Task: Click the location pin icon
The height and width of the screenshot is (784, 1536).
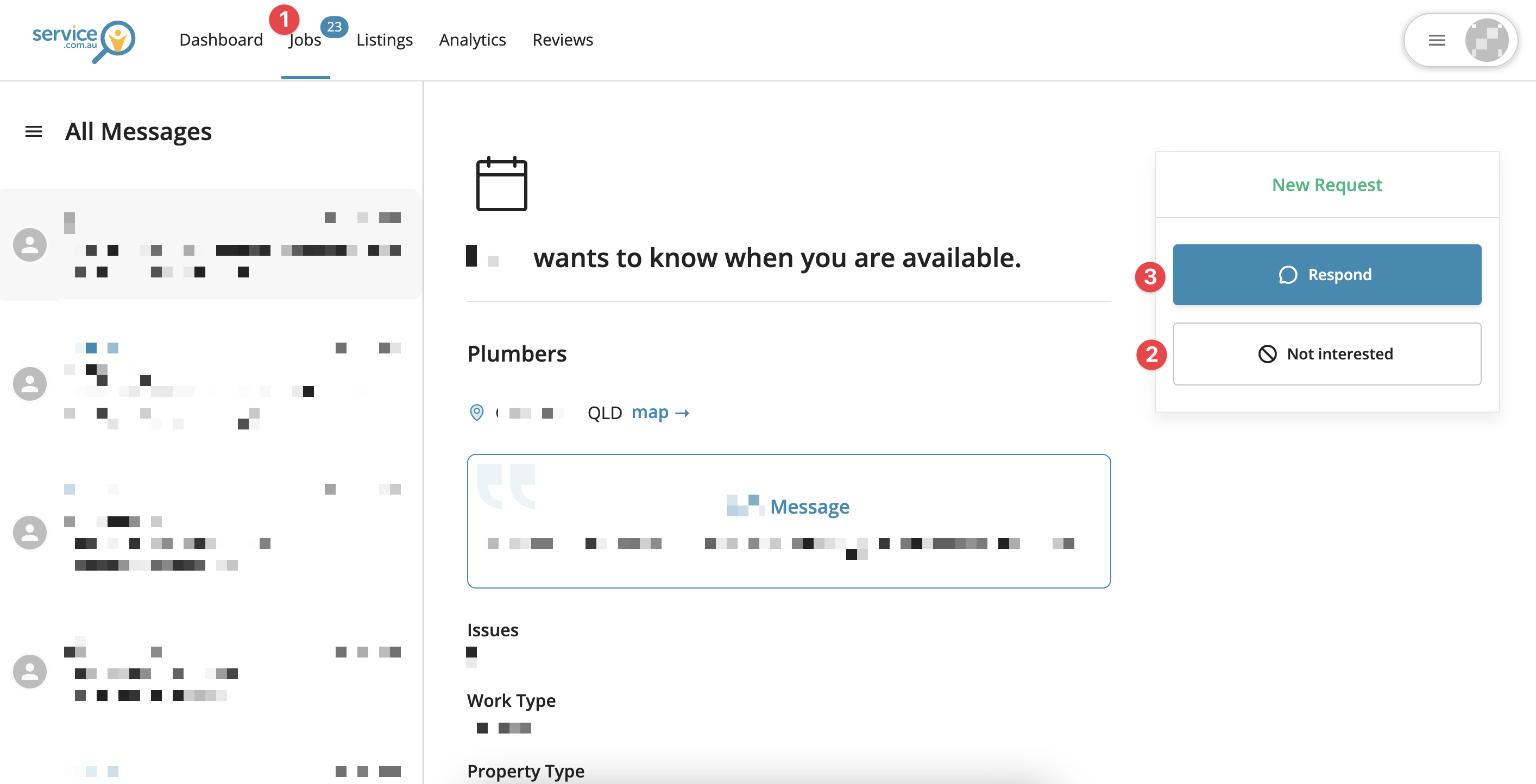Action: click(x=476, y=413)
